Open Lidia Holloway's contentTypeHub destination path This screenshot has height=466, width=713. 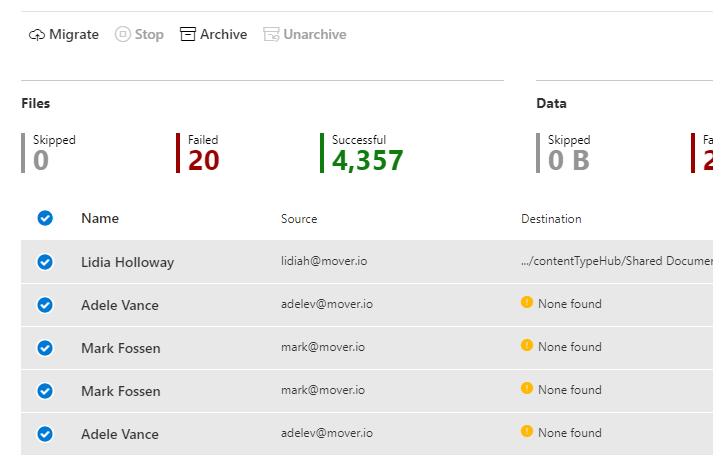[x=616, y=261]
